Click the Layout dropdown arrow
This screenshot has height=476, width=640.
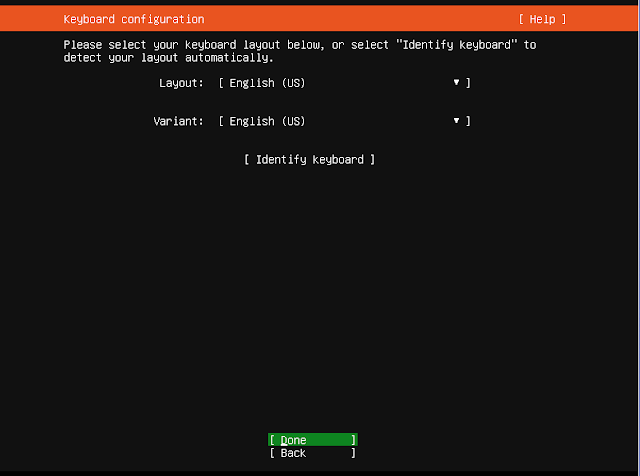(456, 82)
